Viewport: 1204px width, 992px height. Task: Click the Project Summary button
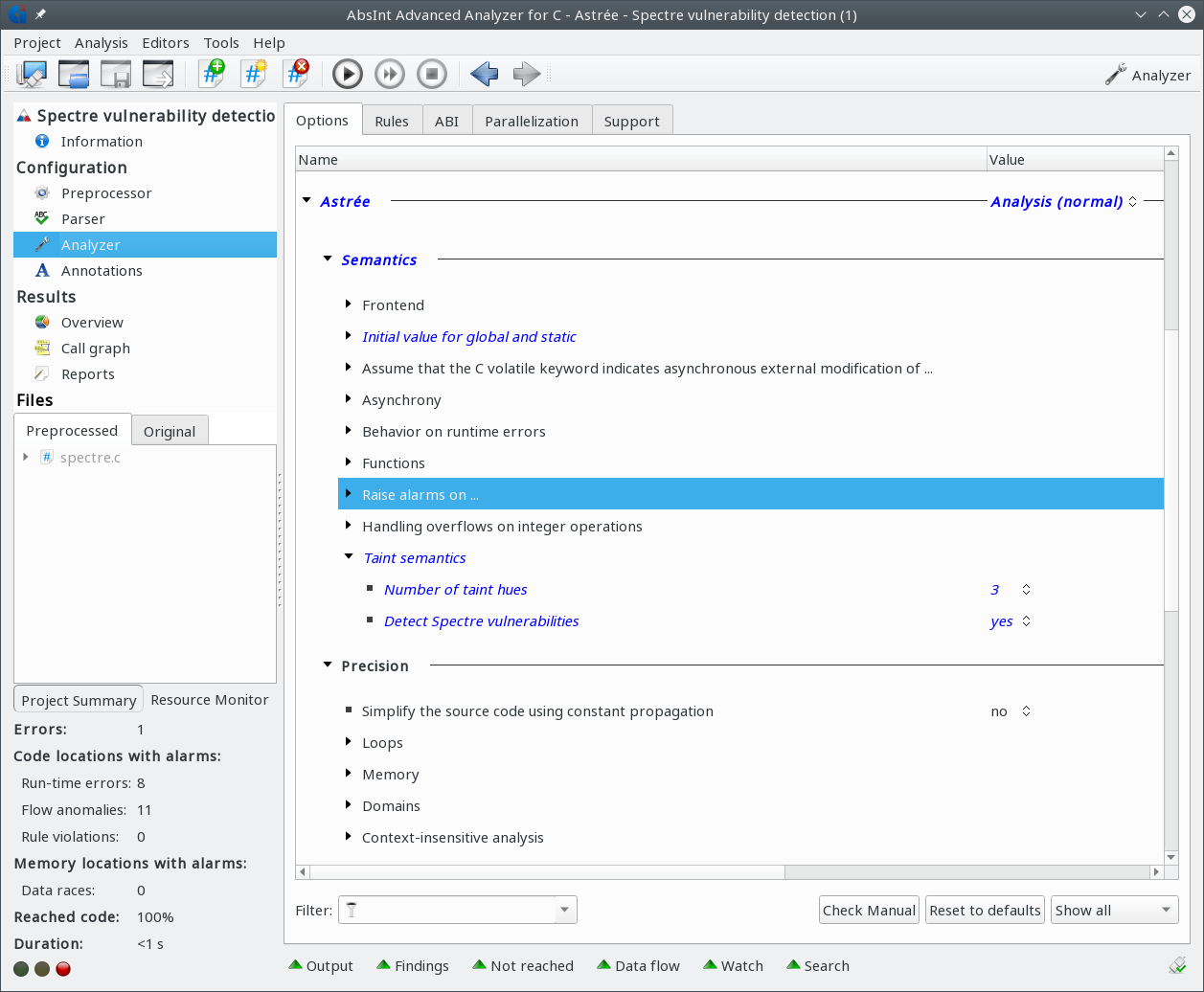[x=79, y=700]
